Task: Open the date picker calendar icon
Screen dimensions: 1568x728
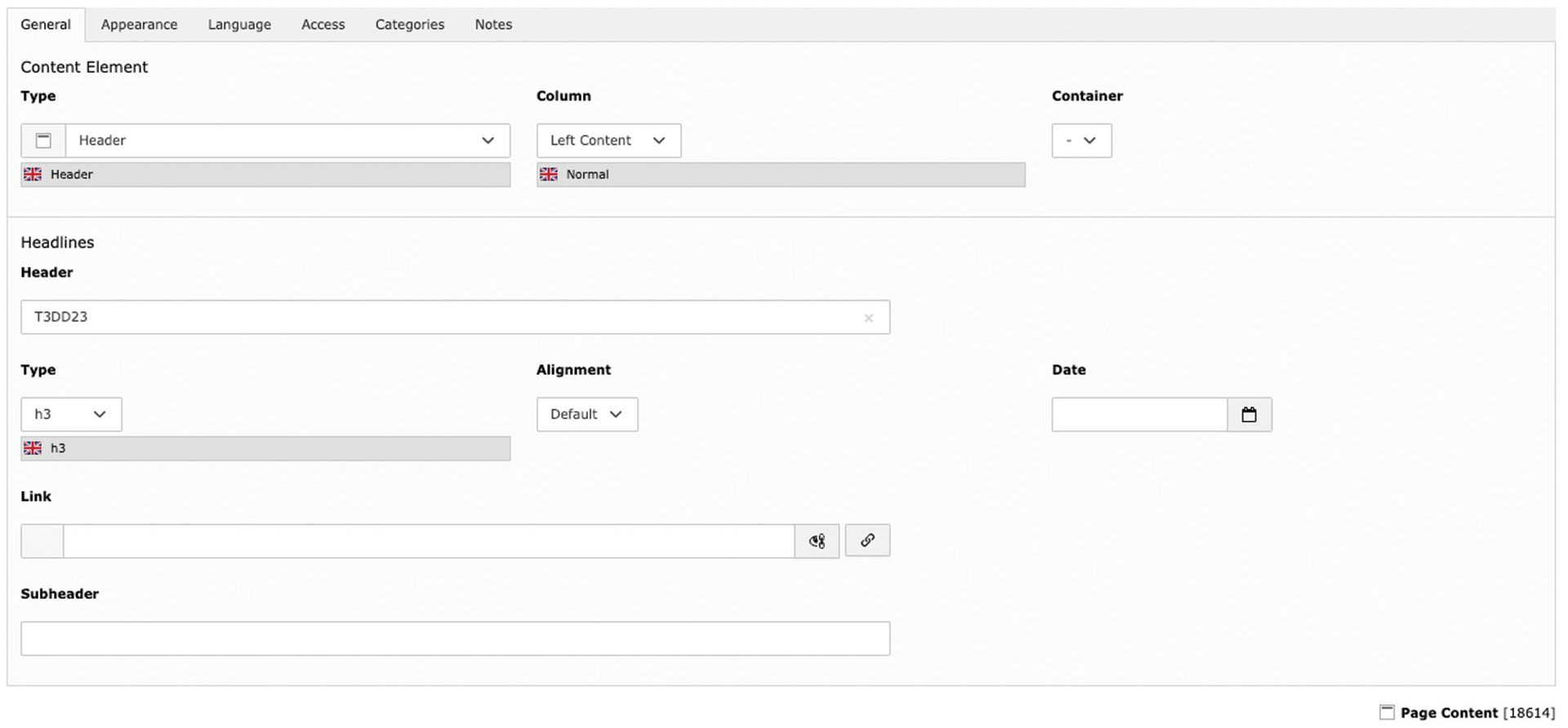Action: tap(1249, 414)
